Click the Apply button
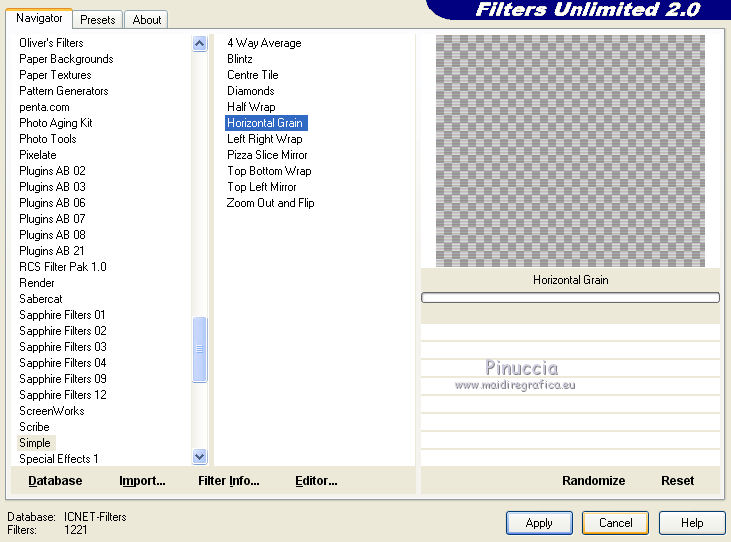The image size is (731, 542). 539,523
